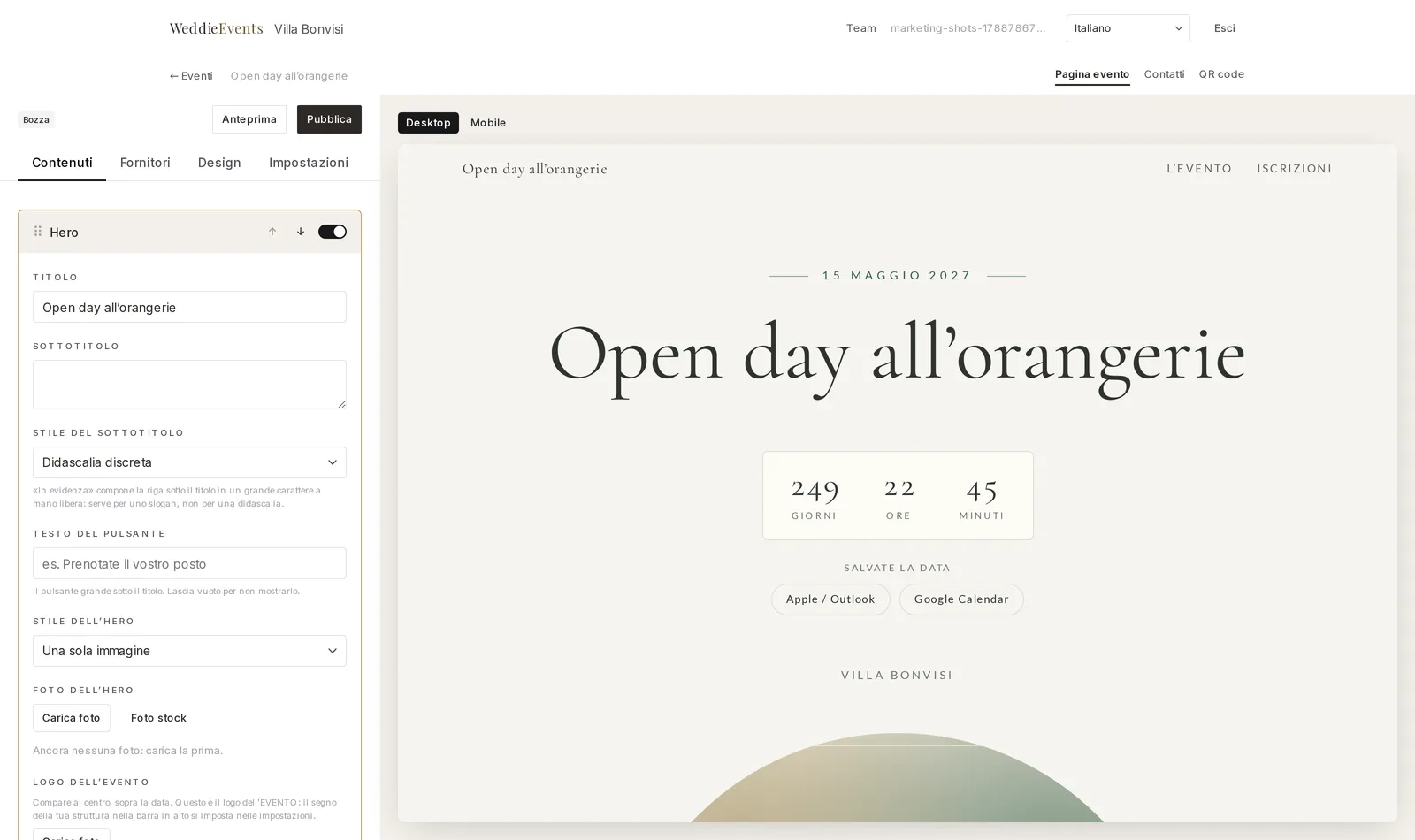Viewport: 1415px width, 840px height.
Task: Switch to the Contenuti tab
Action: tap(62, 163)
